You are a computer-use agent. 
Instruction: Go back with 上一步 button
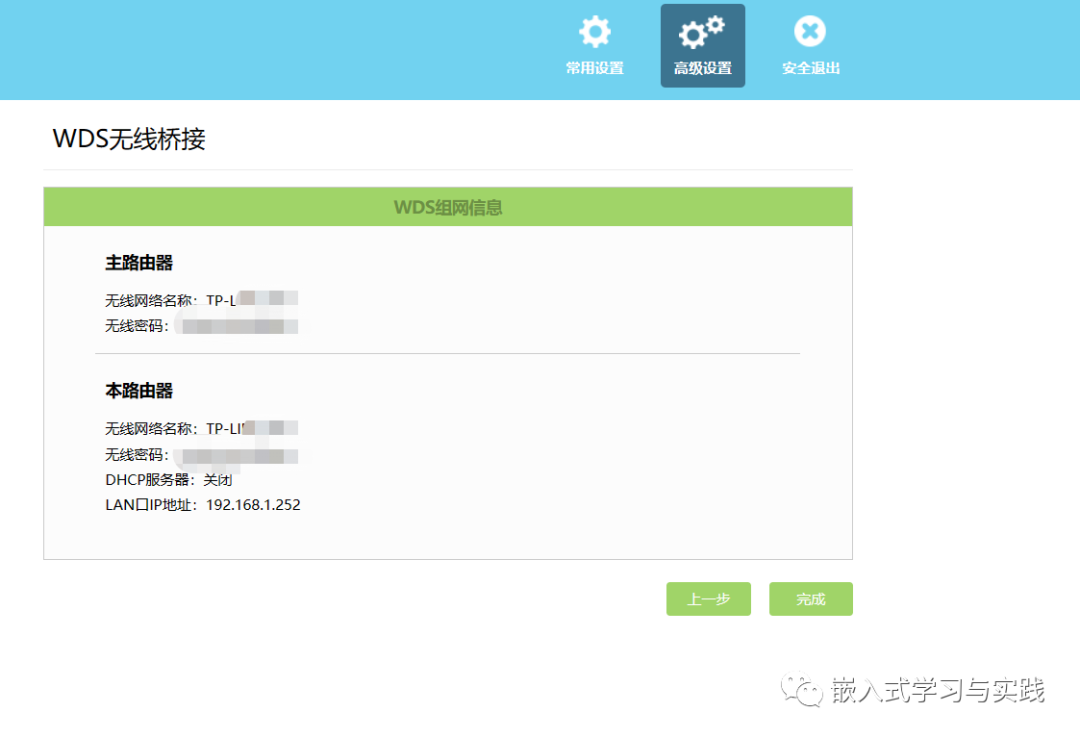click(708, 599)
